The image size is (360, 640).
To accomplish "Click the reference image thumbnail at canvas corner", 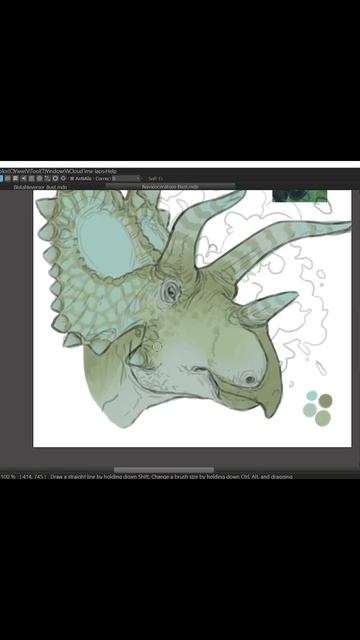I will coord(300,196).
